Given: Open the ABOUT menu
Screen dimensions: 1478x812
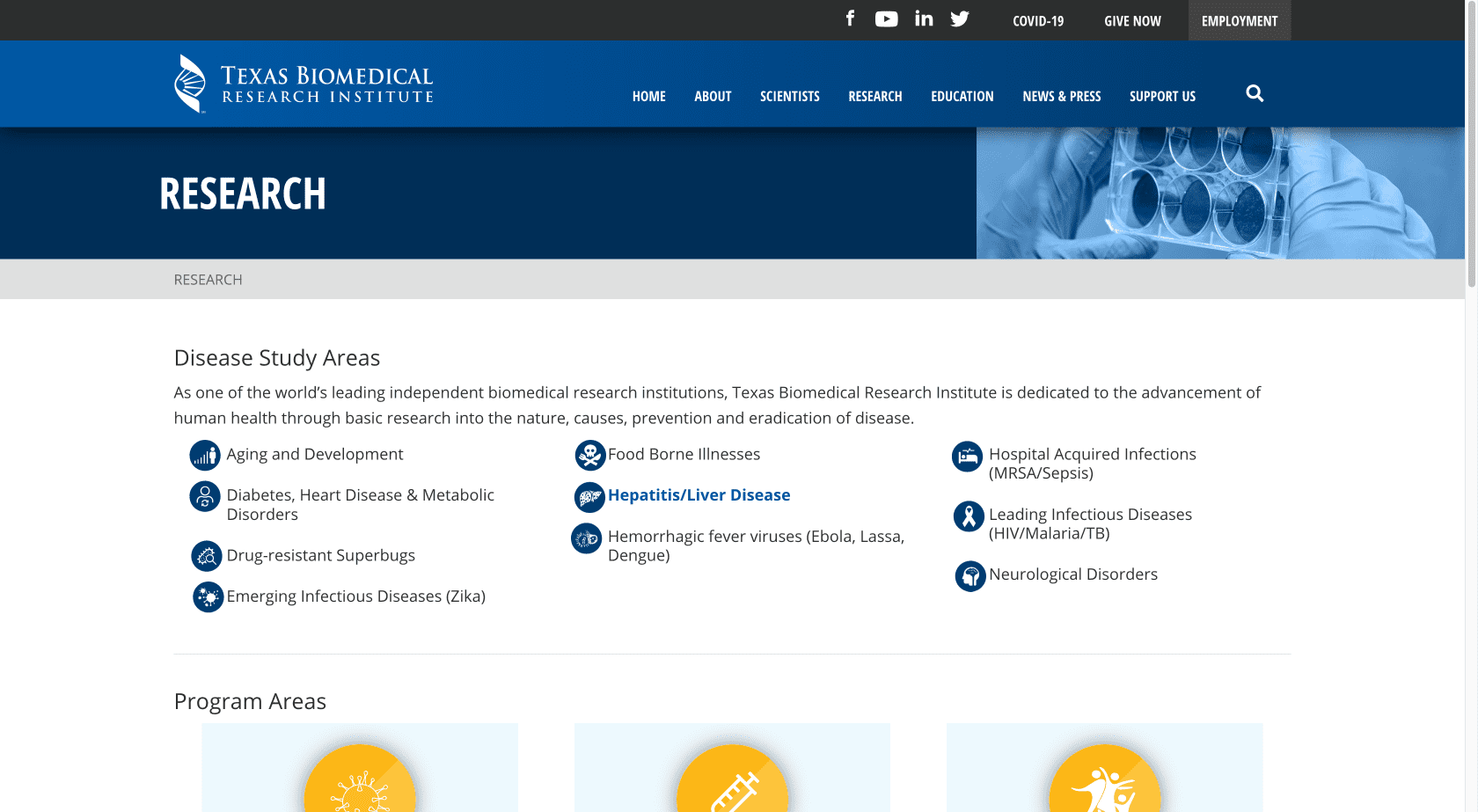Looking at the screenshot, I should coord(713,96).
